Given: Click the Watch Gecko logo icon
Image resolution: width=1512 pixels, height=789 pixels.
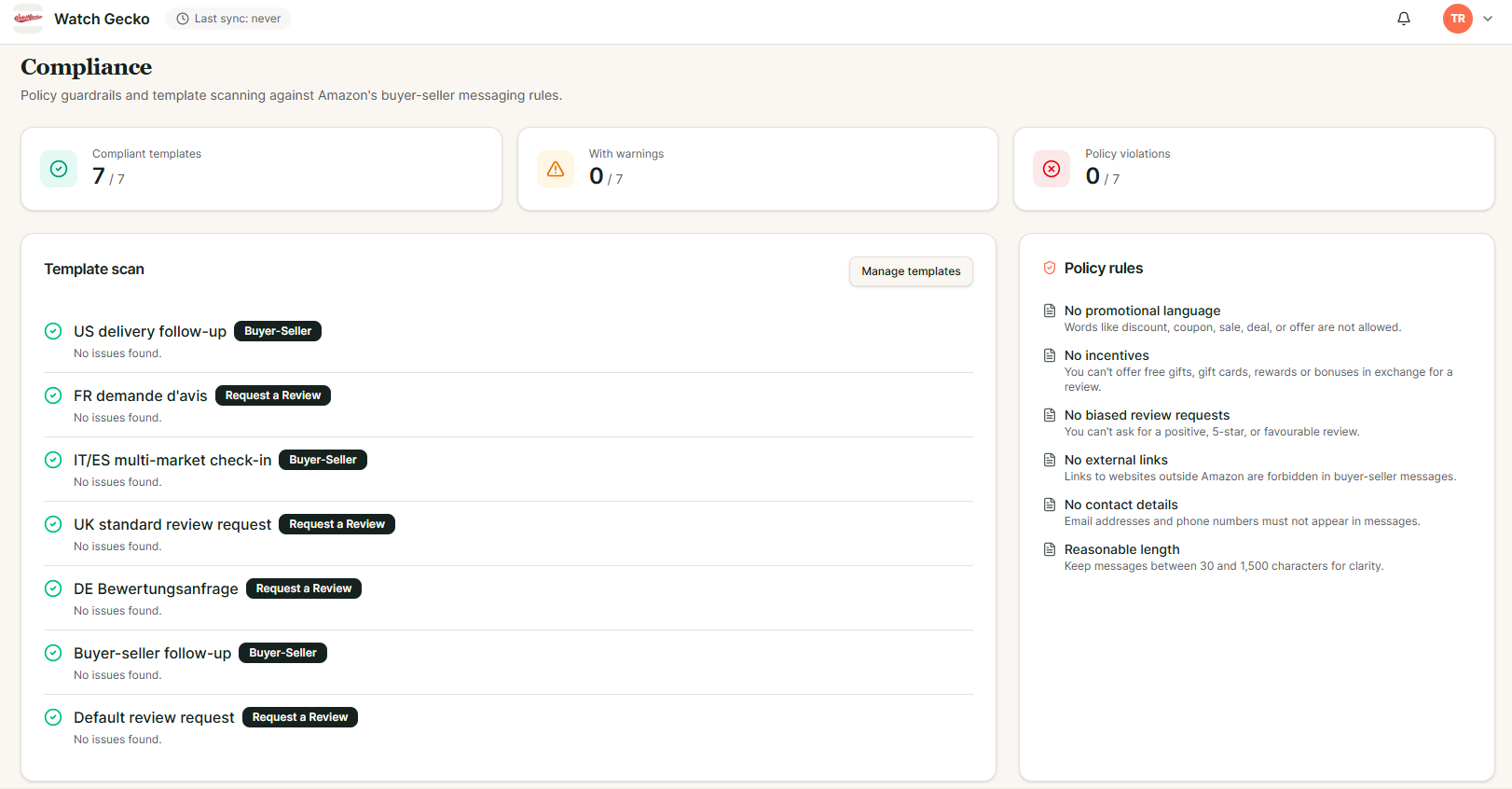Looking at the screenshot, I should point(28,19).
